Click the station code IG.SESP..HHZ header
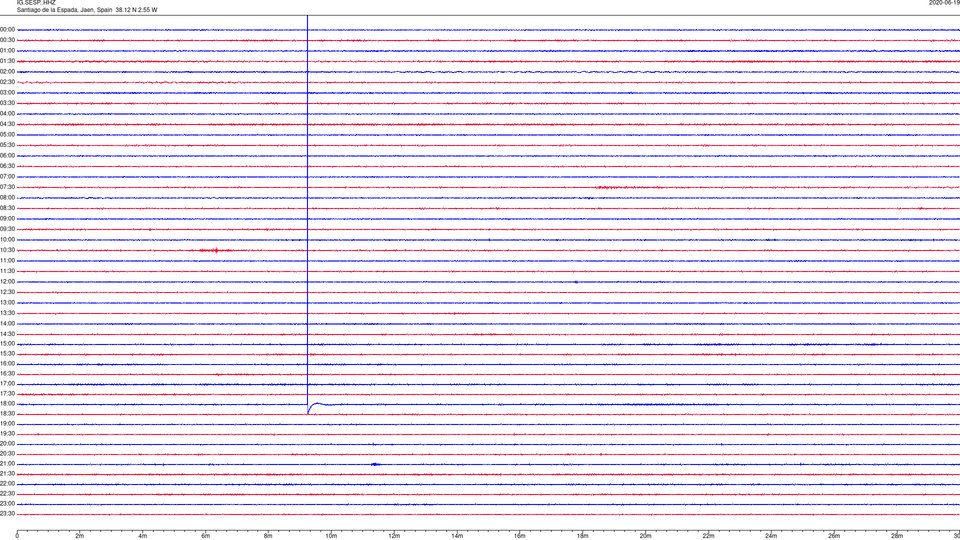 [x=36, y=3]
